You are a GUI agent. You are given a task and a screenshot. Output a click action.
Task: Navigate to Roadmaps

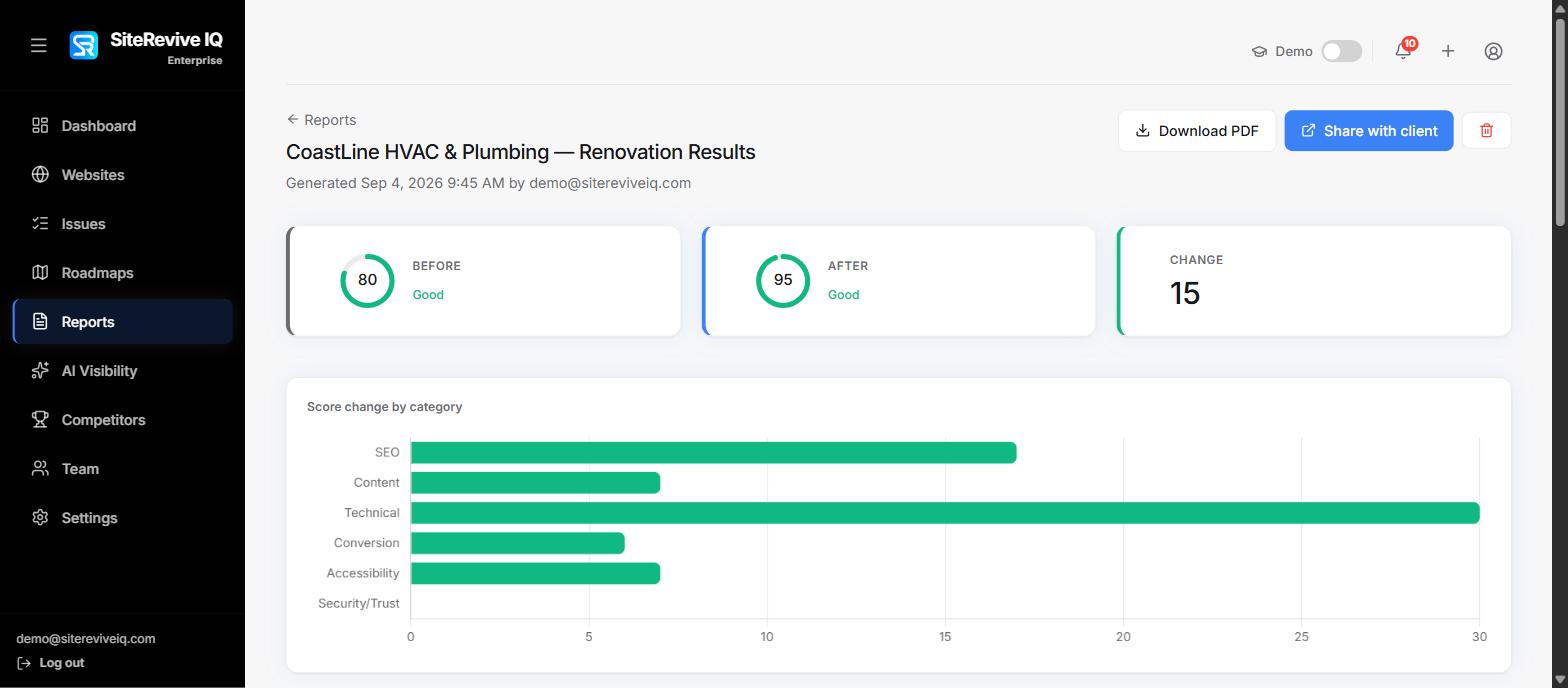122,272
